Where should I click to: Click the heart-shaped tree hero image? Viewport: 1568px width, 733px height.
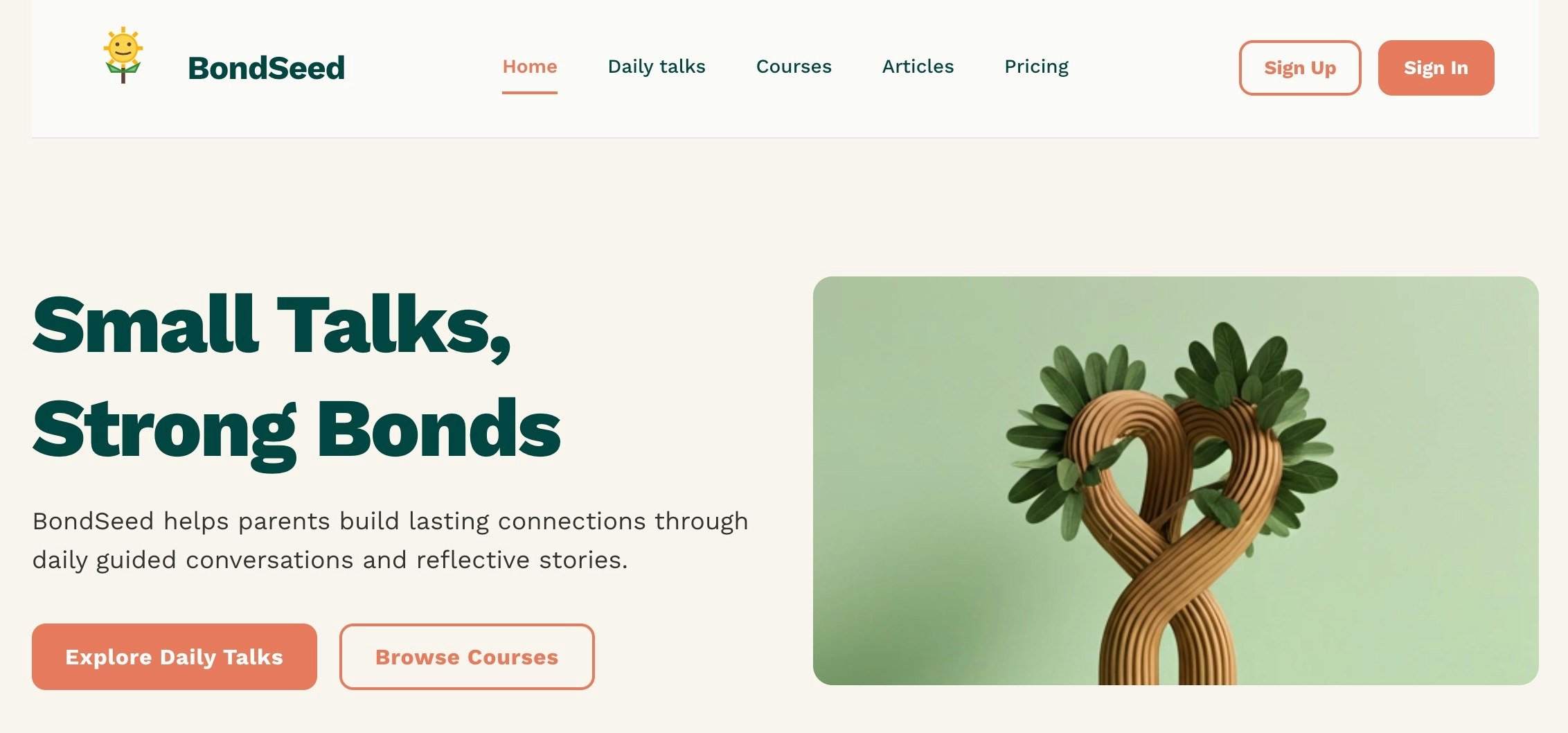(x=1175, y=481)
